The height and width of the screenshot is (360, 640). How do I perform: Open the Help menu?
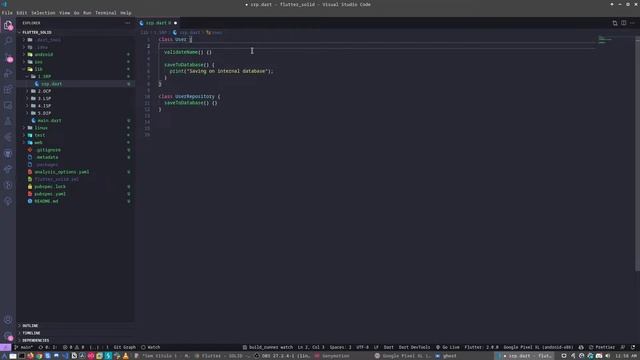(x=126, y=13)
